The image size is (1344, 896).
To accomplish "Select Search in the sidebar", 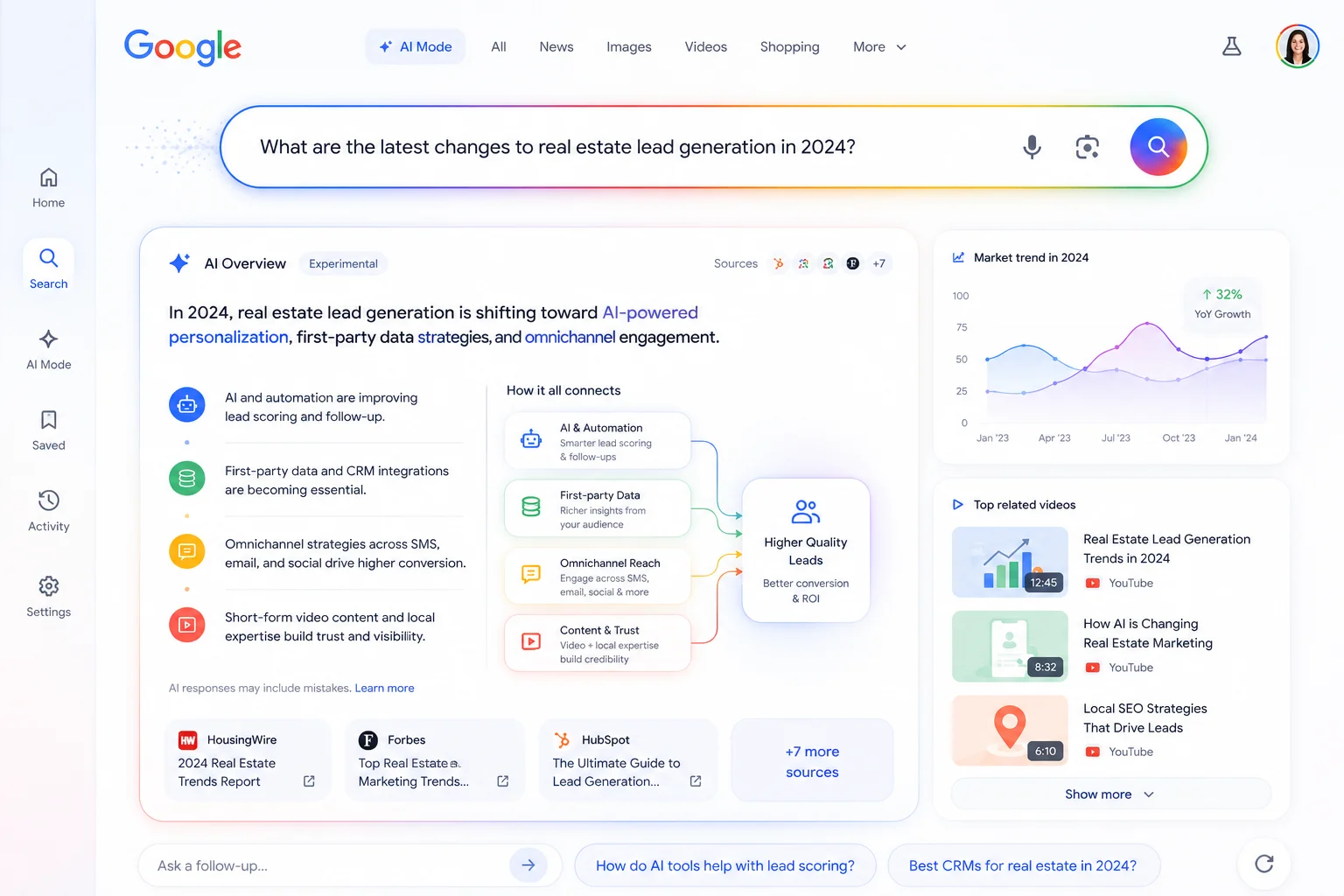I will [49, 267].
